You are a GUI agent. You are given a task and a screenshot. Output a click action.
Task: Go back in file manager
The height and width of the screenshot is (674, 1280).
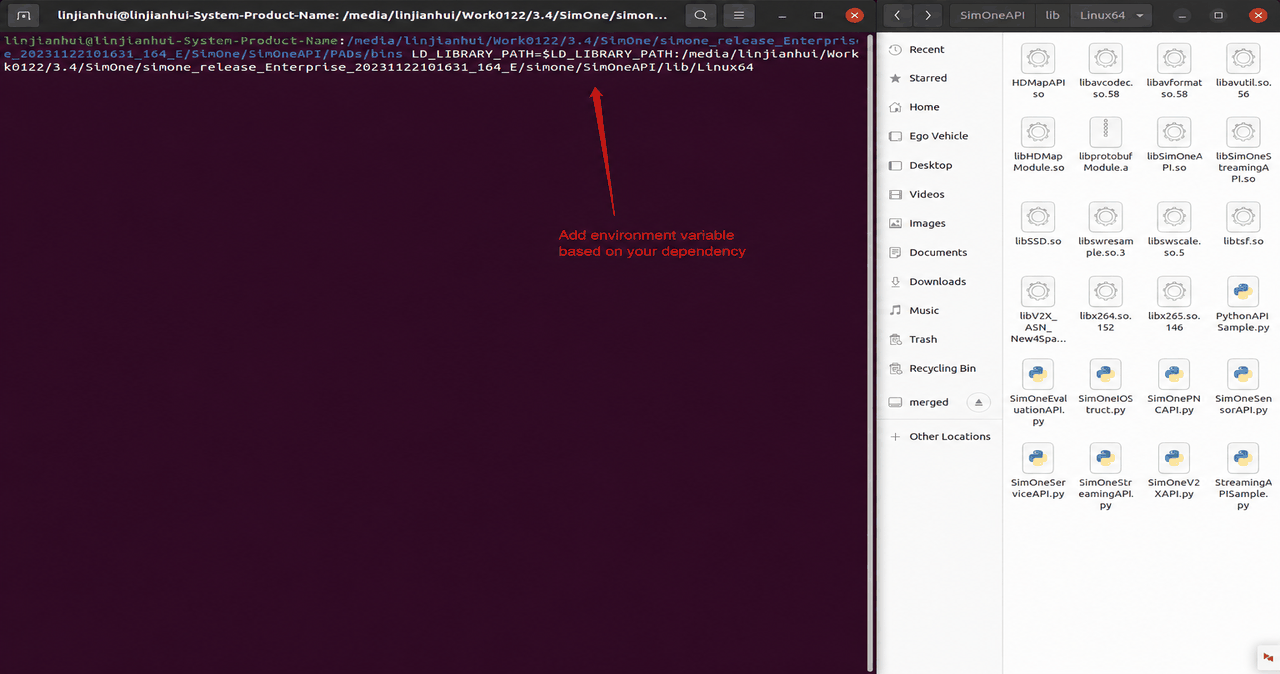point(897,15)
